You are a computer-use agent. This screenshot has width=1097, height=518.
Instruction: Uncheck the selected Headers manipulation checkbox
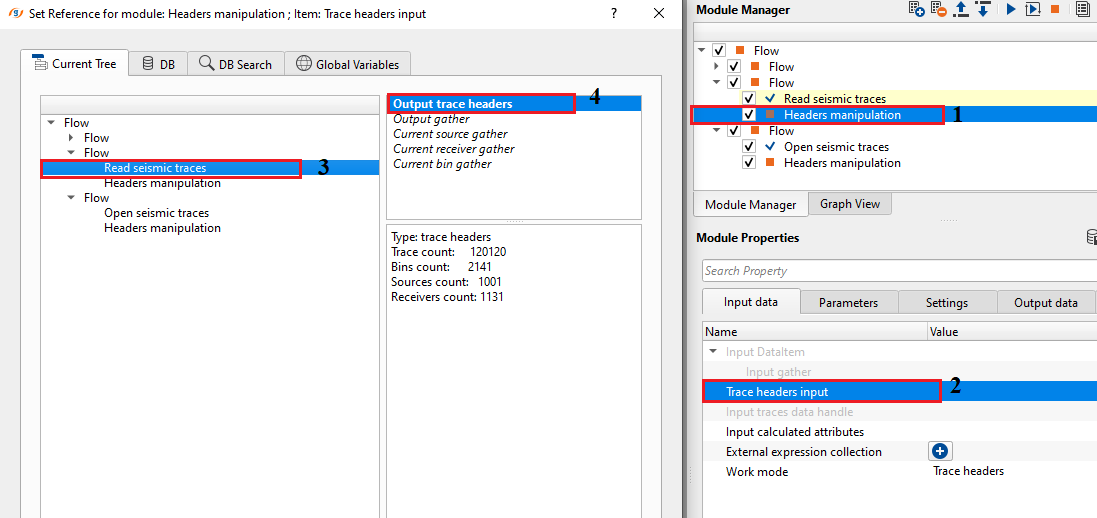(749, 115)
